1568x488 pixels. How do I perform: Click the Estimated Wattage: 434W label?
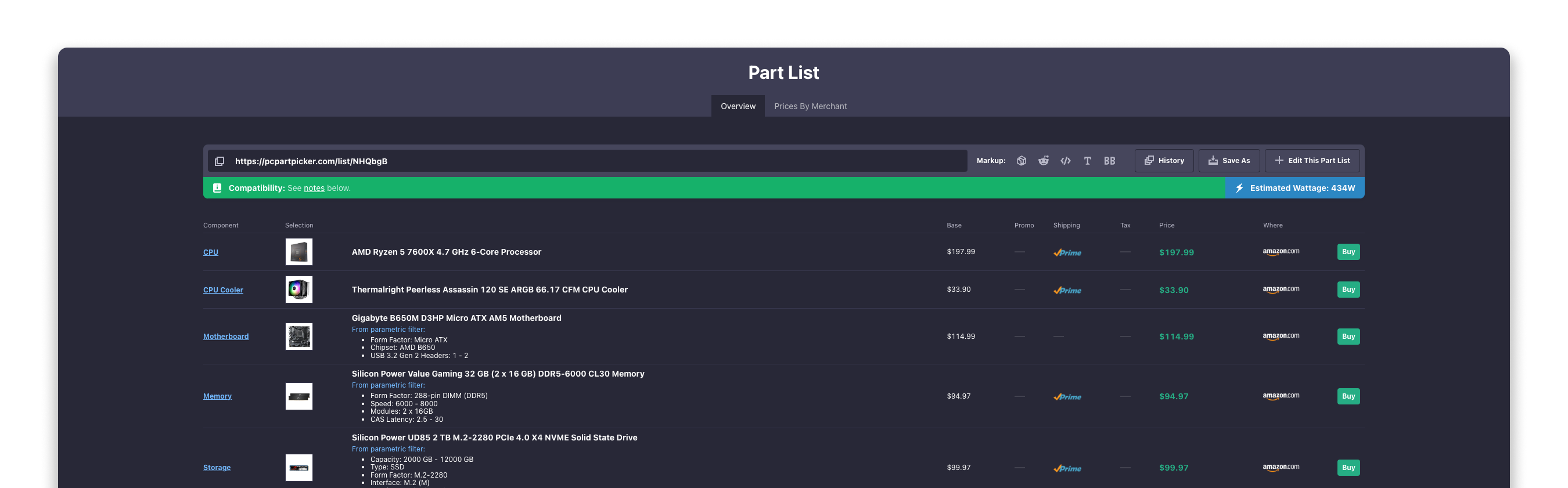click(1303, 188)
